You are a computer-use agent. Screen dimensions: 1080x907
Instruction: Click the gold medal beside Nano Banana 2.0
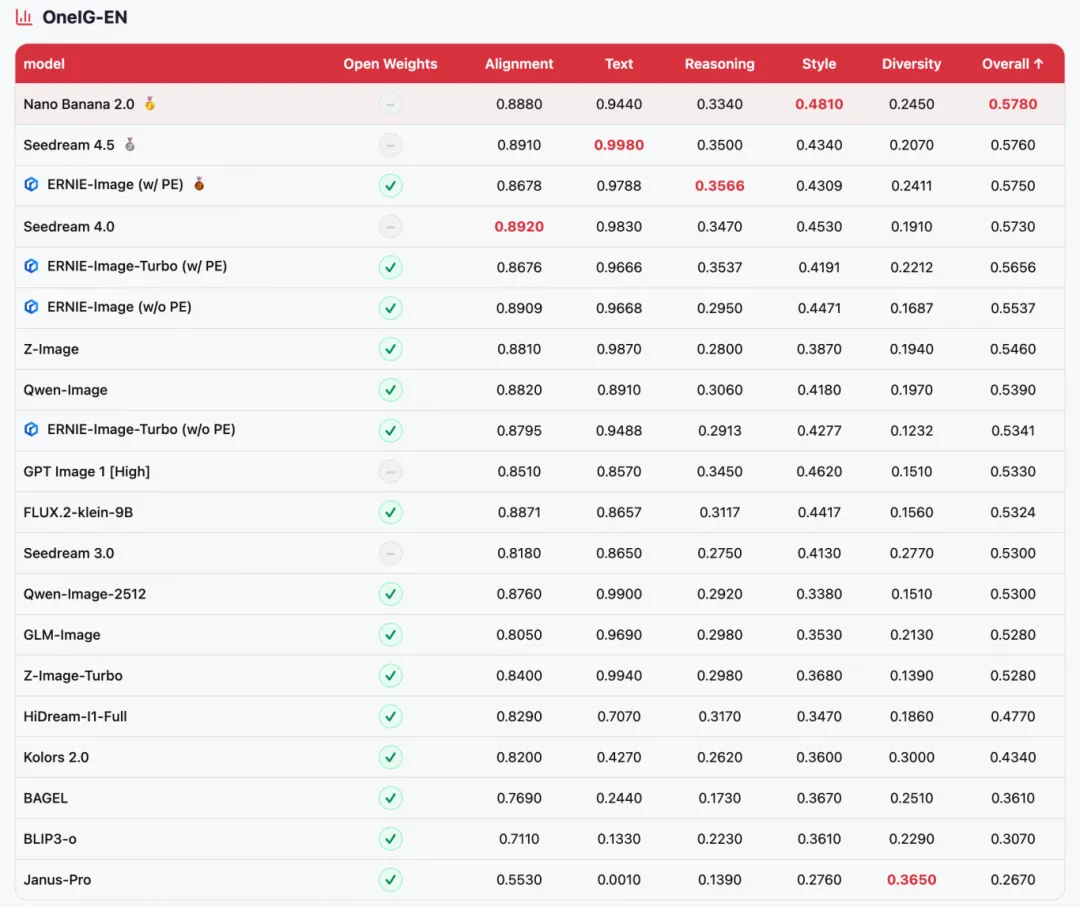[150, 104]
